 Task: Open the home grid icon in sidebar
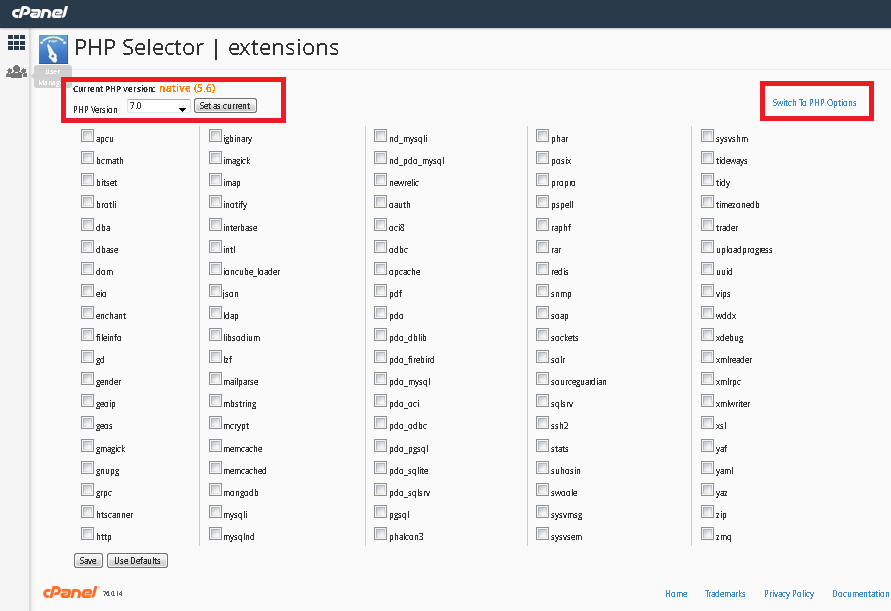pos(16,43)
